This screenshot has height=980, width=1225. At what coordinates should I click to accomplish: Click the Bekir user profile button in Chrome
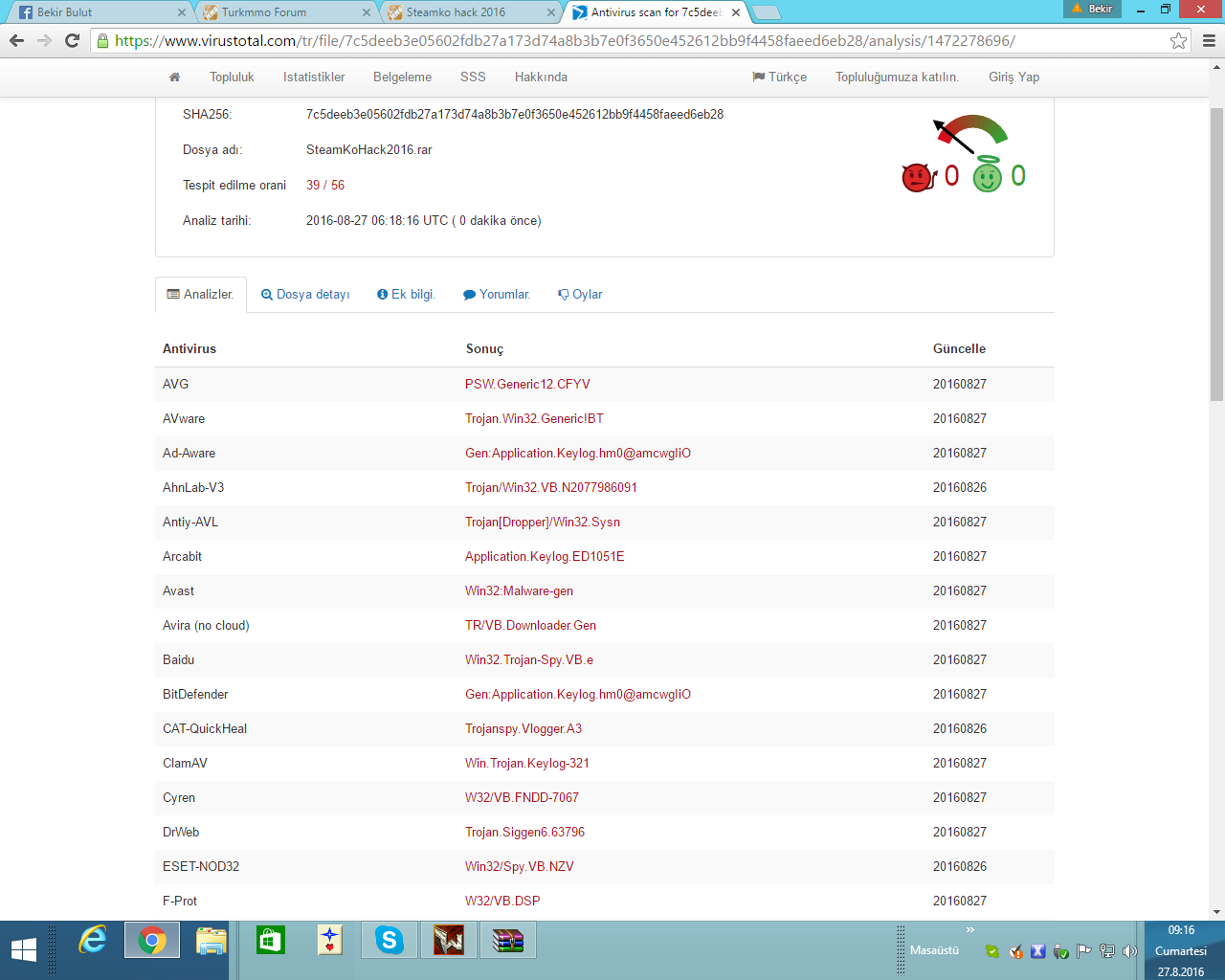pos(1092,9)
